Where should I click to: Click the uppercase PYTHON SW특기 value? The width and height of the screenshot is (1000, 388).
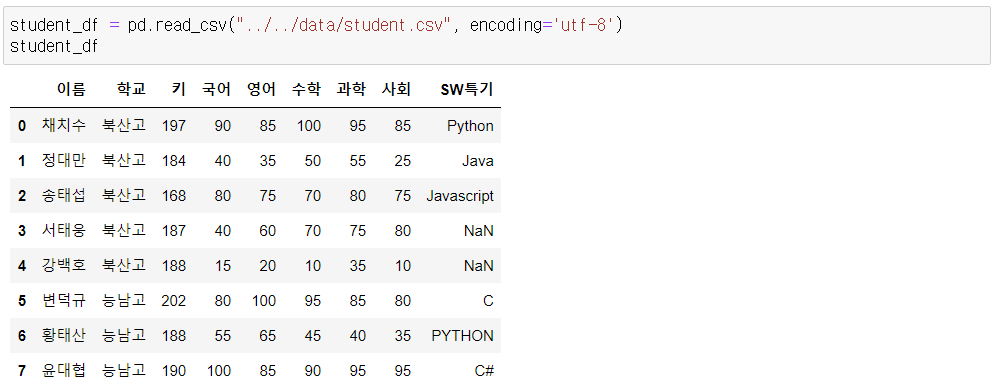(462, 336)
